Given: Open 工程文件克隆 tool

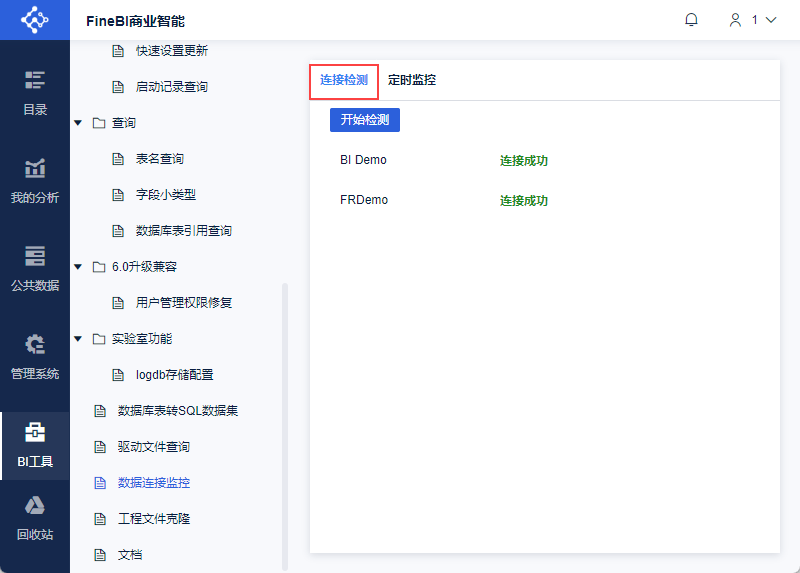Looking at the screenshot, I should 153,519.
